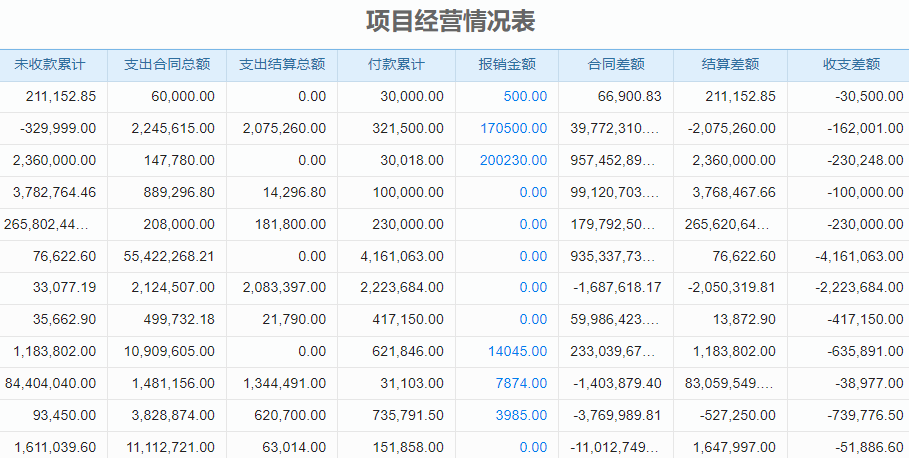Image resolution: width=909 pixels, height=458 pixels.
Task: Open the 170500.00 reimbursement link
Action: 513,129
